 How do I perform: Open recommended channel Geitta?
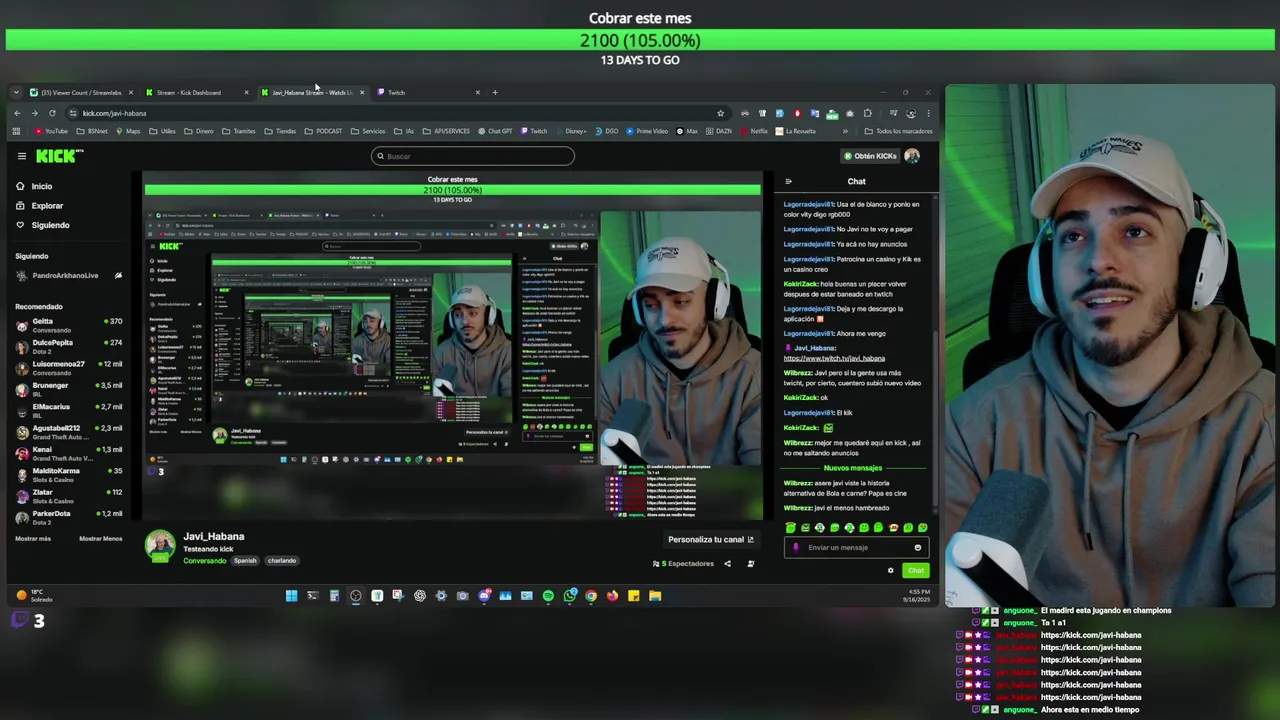point(68,325)
